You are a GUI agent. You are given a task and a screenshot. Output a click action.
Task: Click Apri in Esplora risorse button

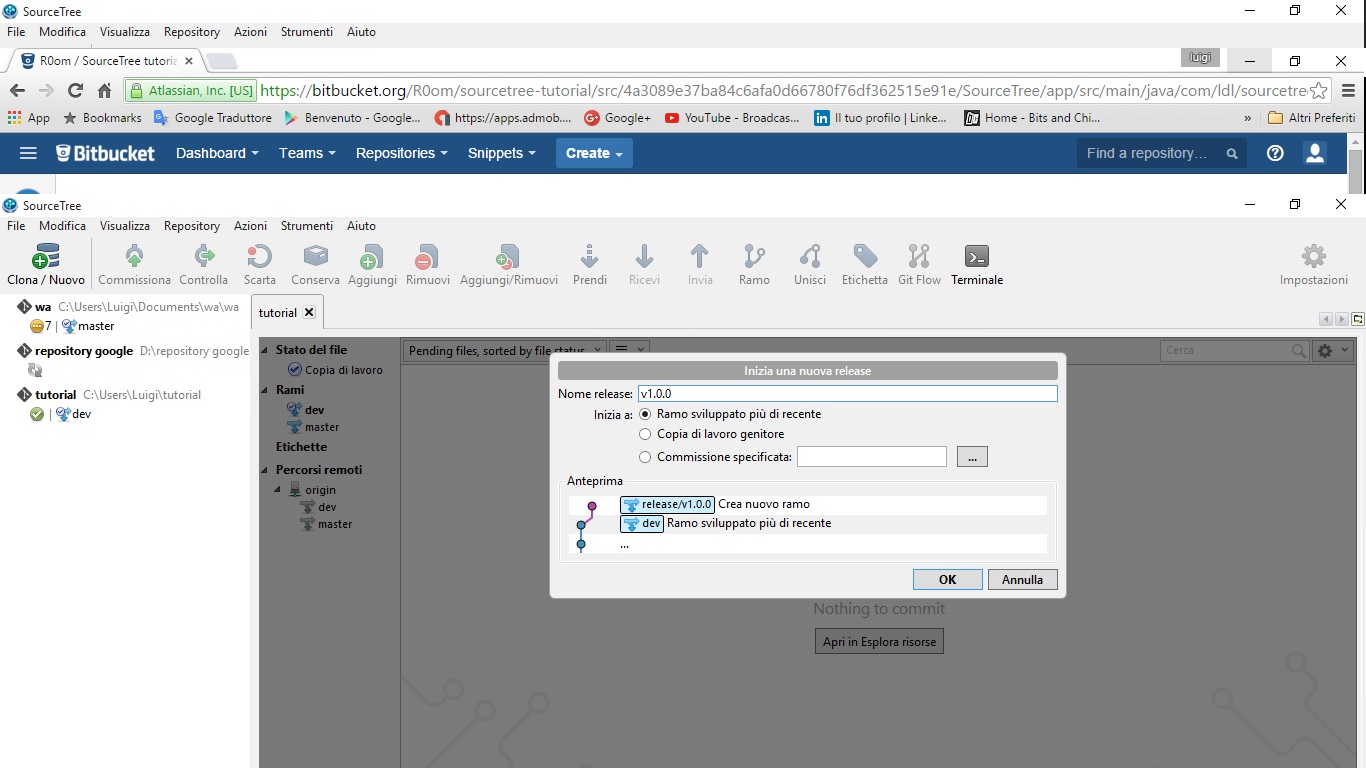(879, 641)
